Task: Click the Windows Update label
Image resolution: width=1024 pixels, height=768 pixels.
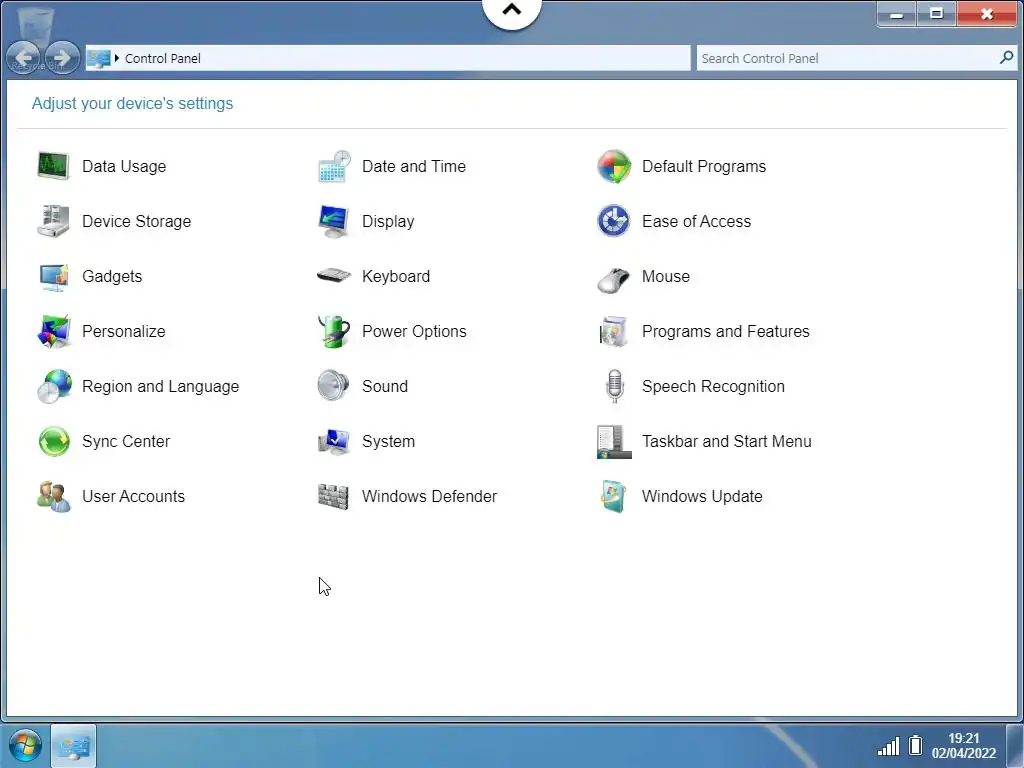Action: click(703, 496)
